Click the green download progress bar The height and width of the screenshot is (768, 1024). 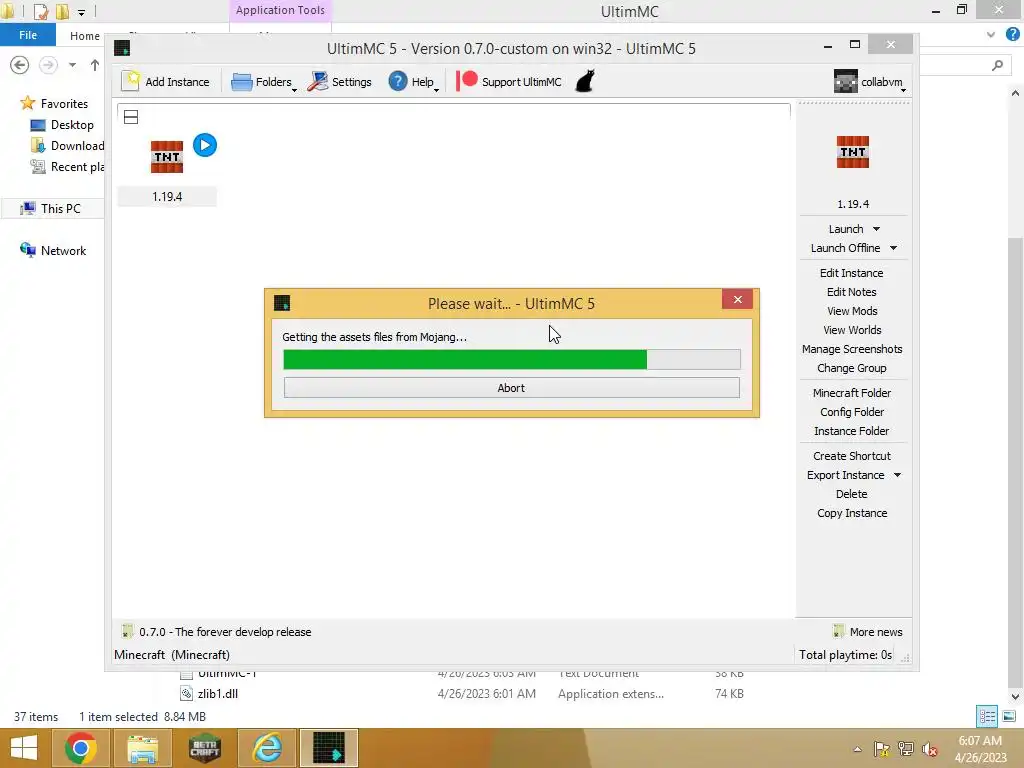[511, 359]
